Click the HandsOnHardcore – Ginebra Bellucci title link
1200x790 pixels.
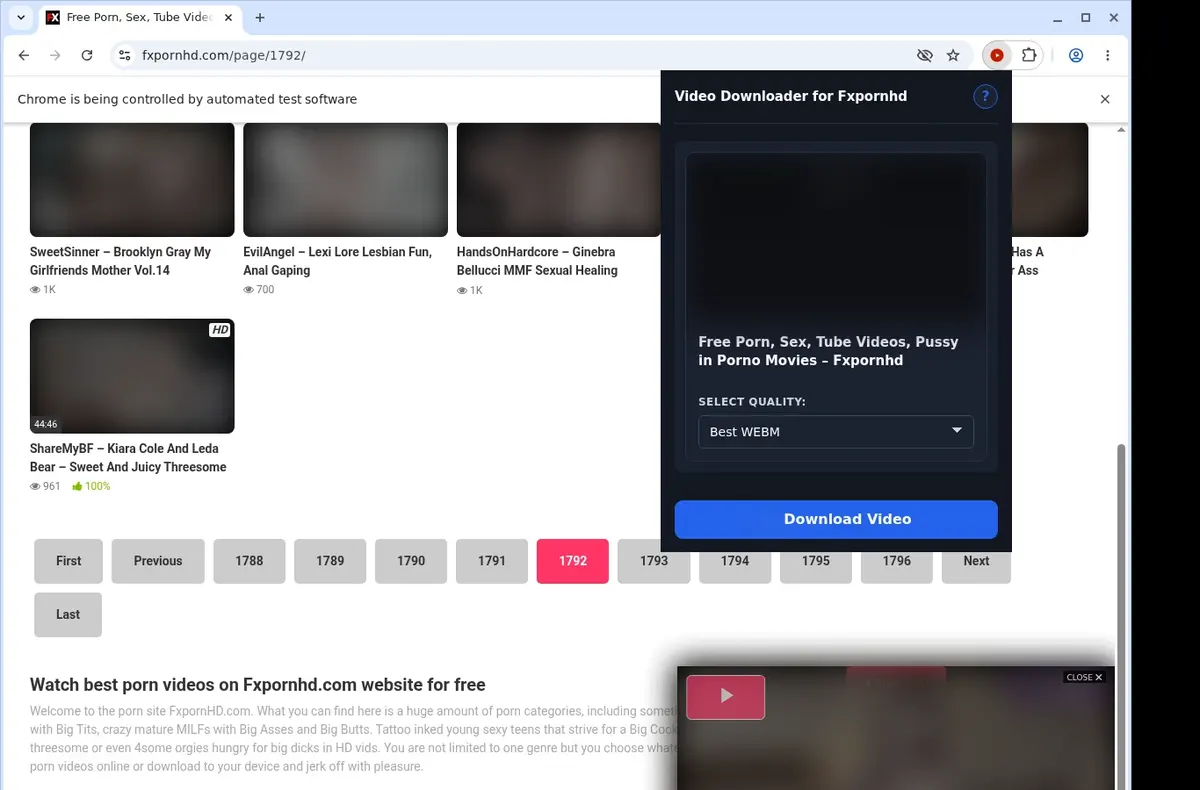pyautogui.click(x=537, y=261)
